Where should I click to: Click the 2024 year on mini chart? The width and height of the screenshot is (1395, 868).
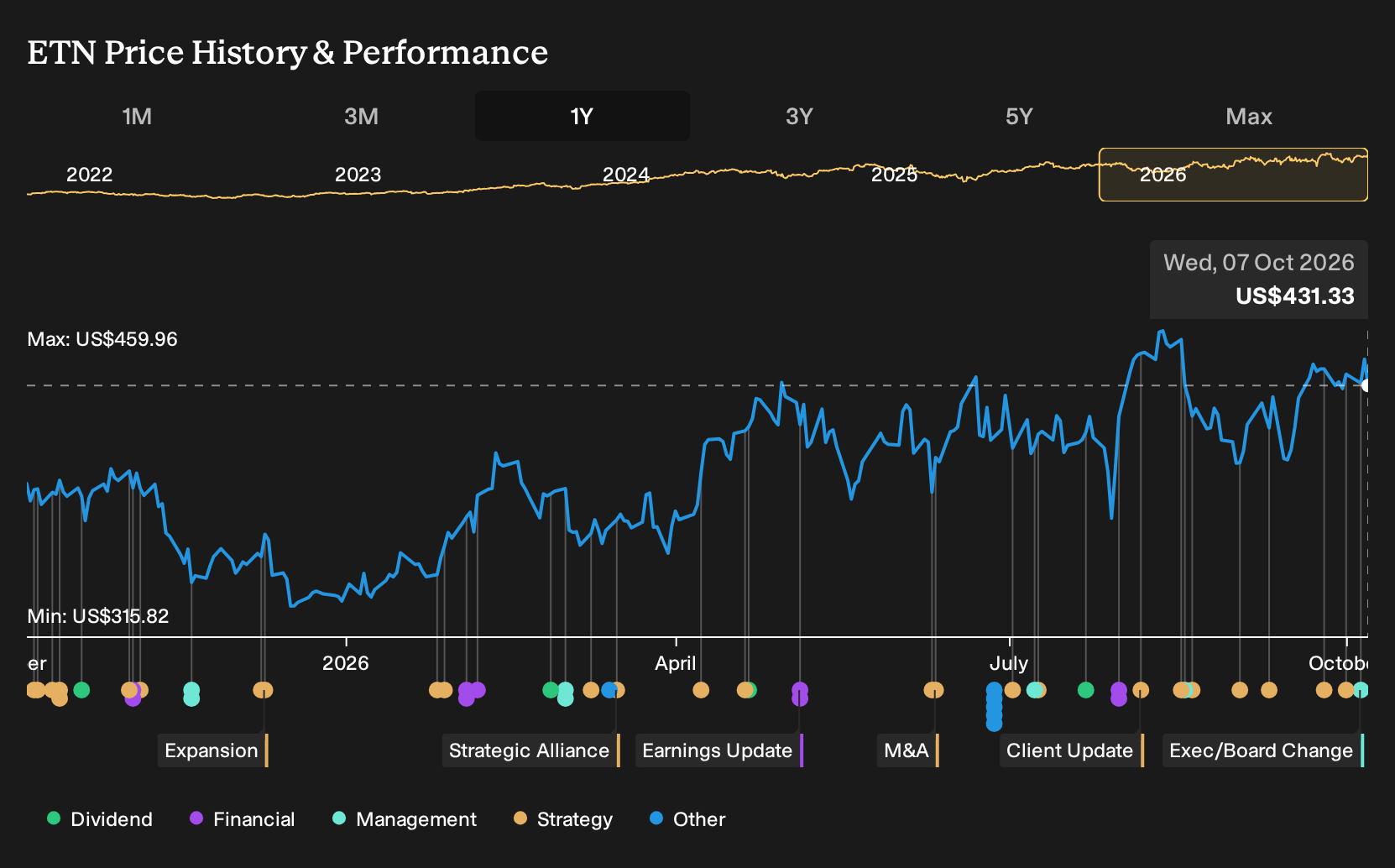tap(626, 175)
